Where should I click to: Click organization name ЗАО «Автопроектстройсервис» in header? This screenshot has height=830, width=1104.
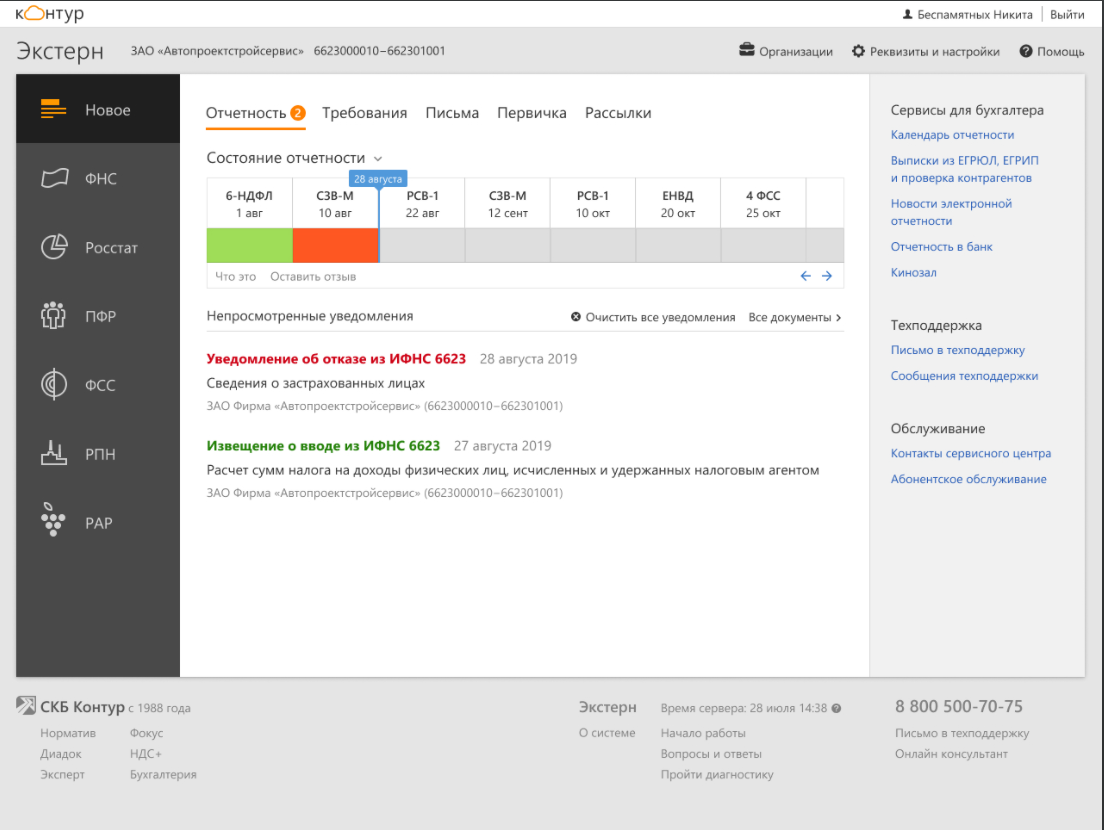pos(217,51)
